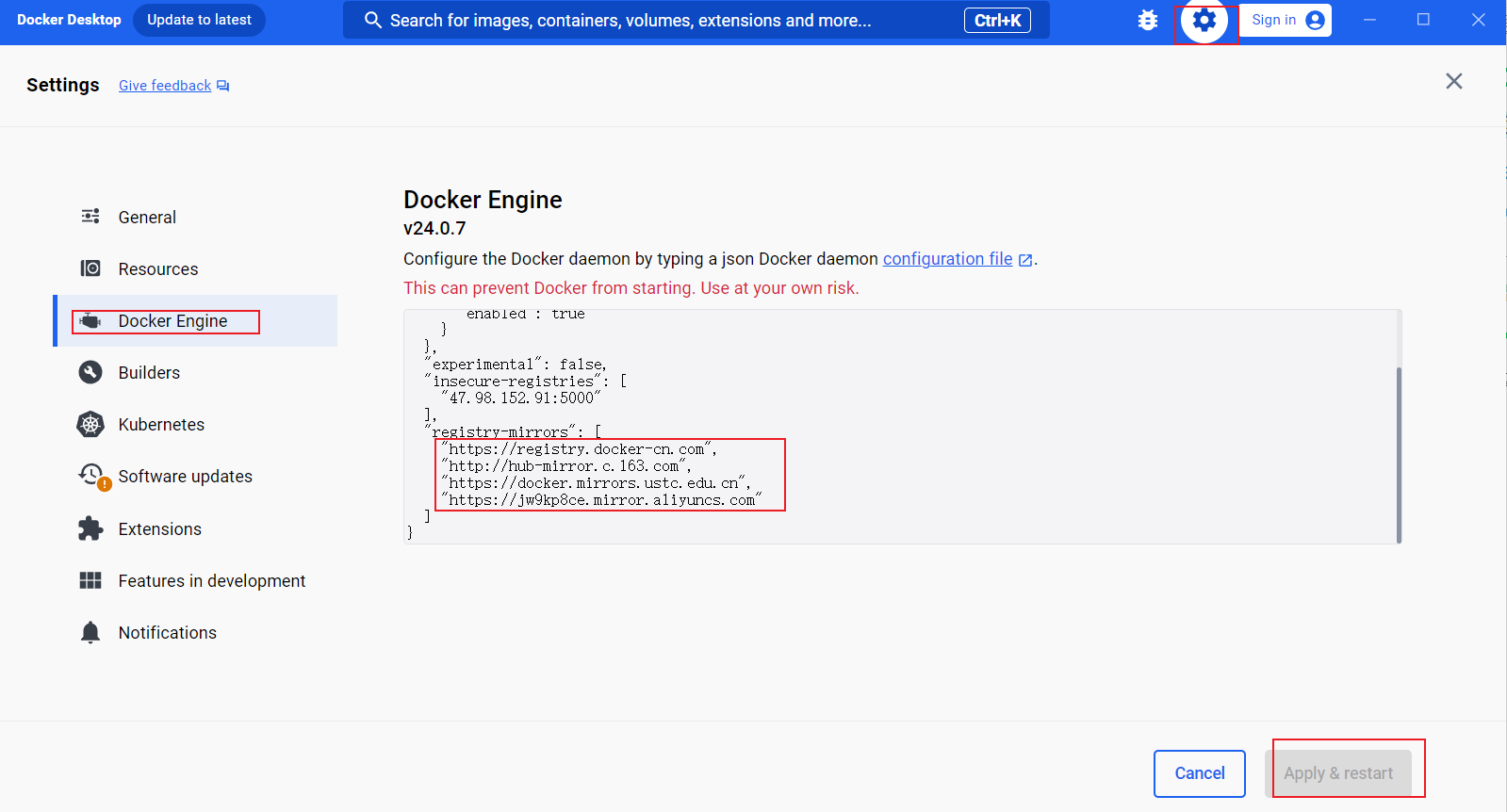Viewport: 1507px width, 812px height.
Task: Open troubleshoot via the bug icon
Action: click(1147, 20)
